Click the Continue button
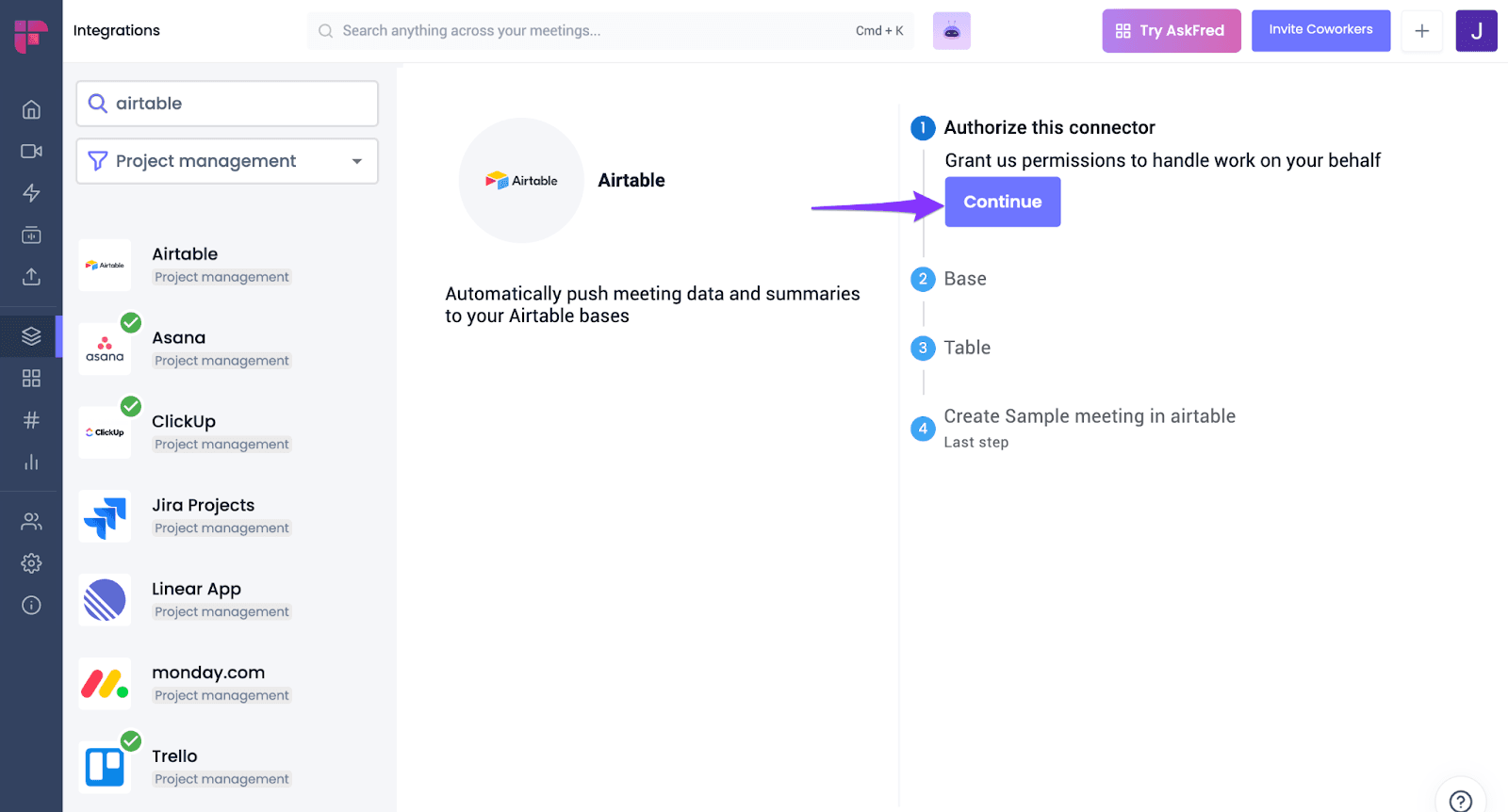The image size is (1508, 812). 1003,202
